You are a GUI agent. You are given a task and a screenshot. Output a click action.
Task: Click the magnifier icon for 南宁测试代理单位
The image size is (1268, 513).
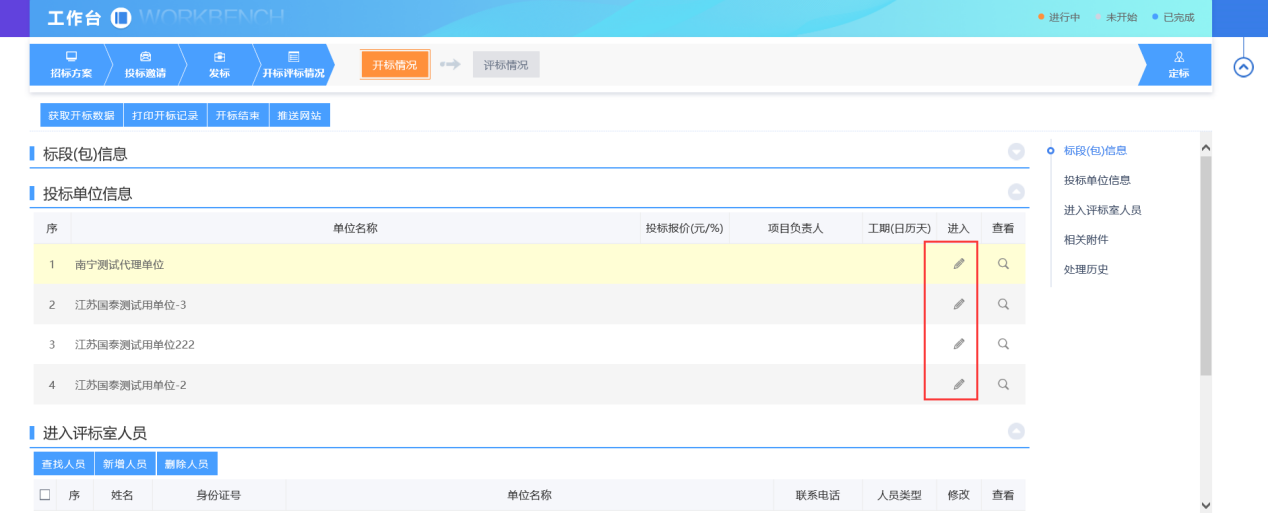click(x=1003, y=264)
